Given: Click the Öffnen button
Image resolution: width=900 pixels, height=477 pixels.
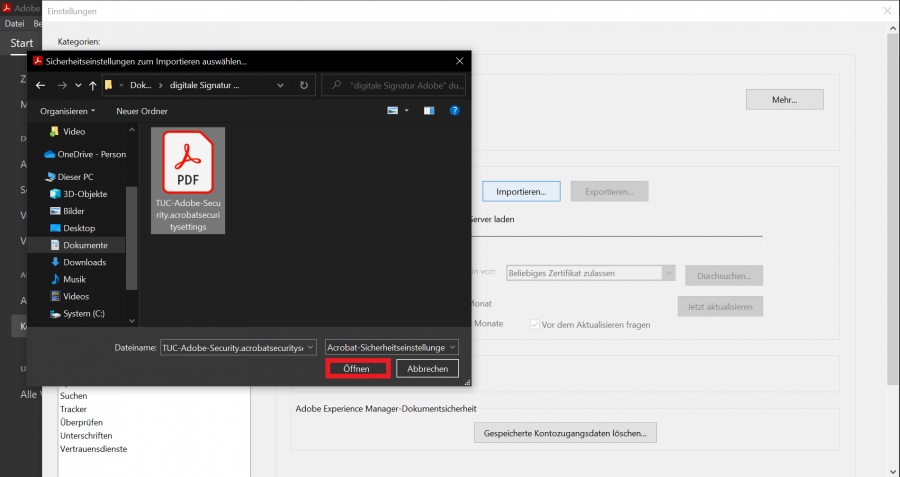Looking at the screenshot, I should 358,369.
